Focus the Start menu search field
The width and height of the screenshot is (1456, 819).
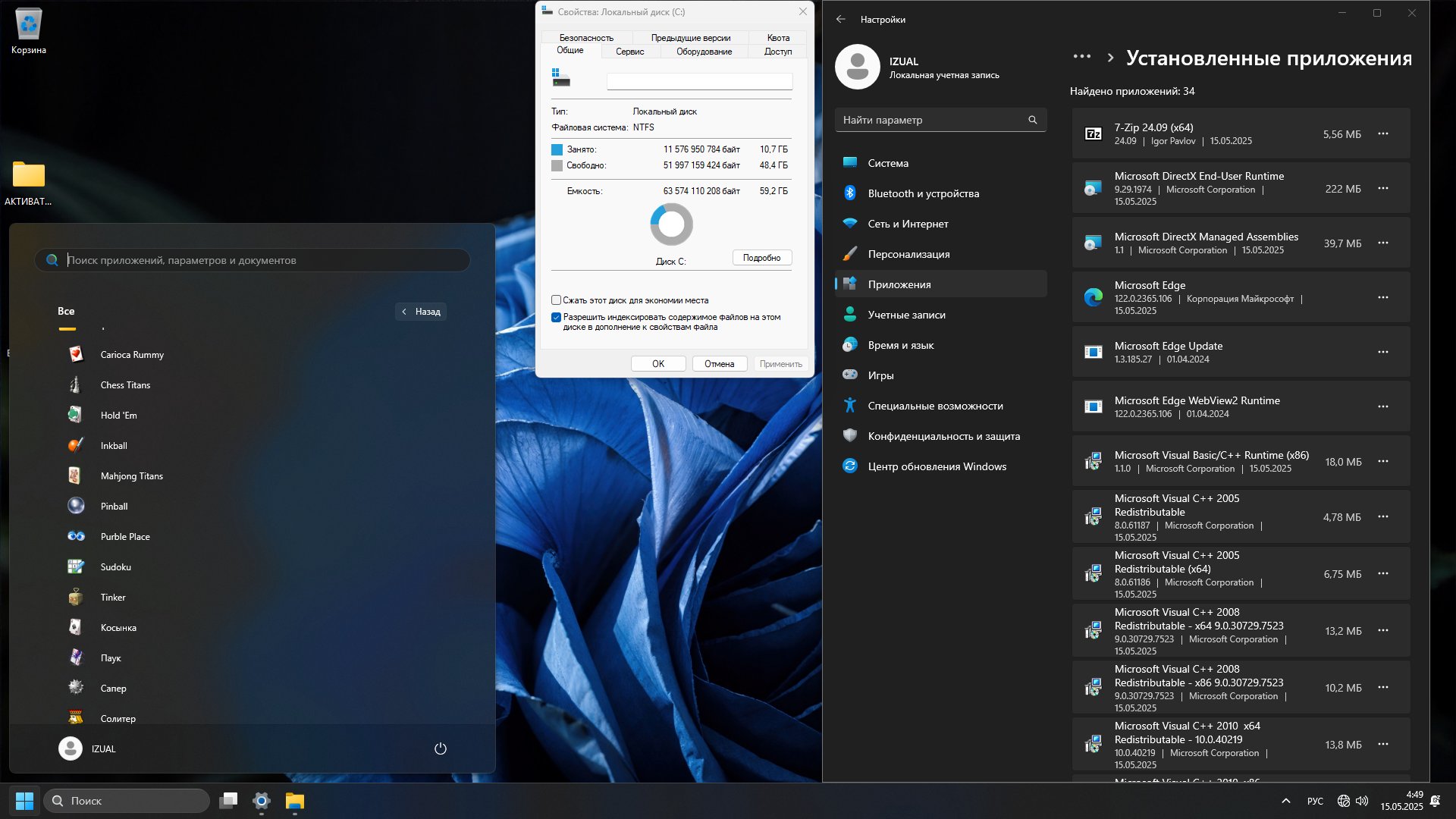(253, 260)
